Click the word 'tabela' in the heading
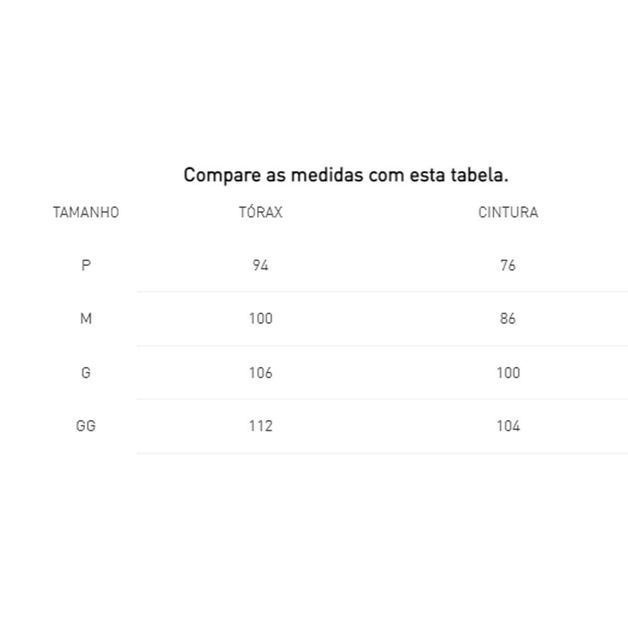This screenshot has height=628, width=628. (477, 175)
